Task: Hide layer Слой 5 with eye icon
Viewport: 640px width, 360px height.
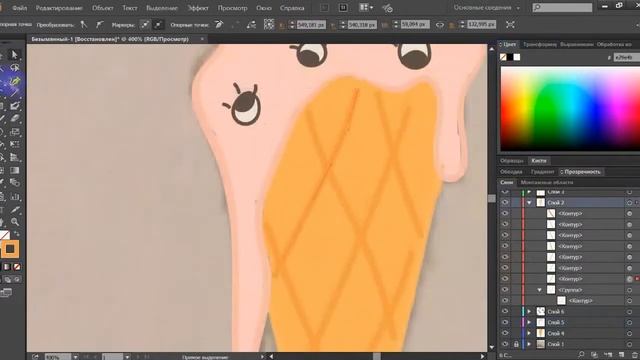Action: [505, 322]
